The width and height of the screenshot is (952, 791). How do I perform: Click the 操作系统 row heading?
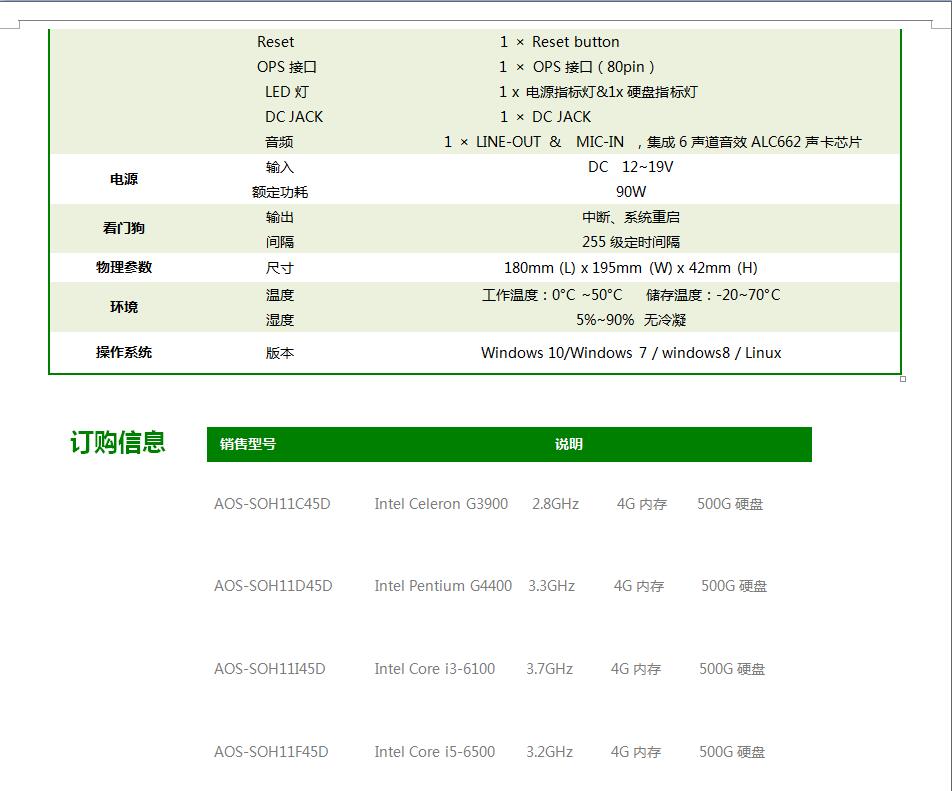click(124, 353)
